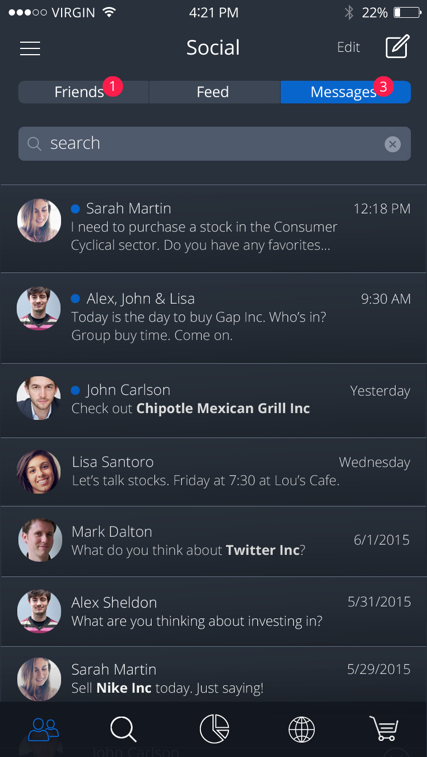Open the Chipotle Mexican Grill Inc link
The height and width of the screenshot is (757, 427).
point(223,408)
